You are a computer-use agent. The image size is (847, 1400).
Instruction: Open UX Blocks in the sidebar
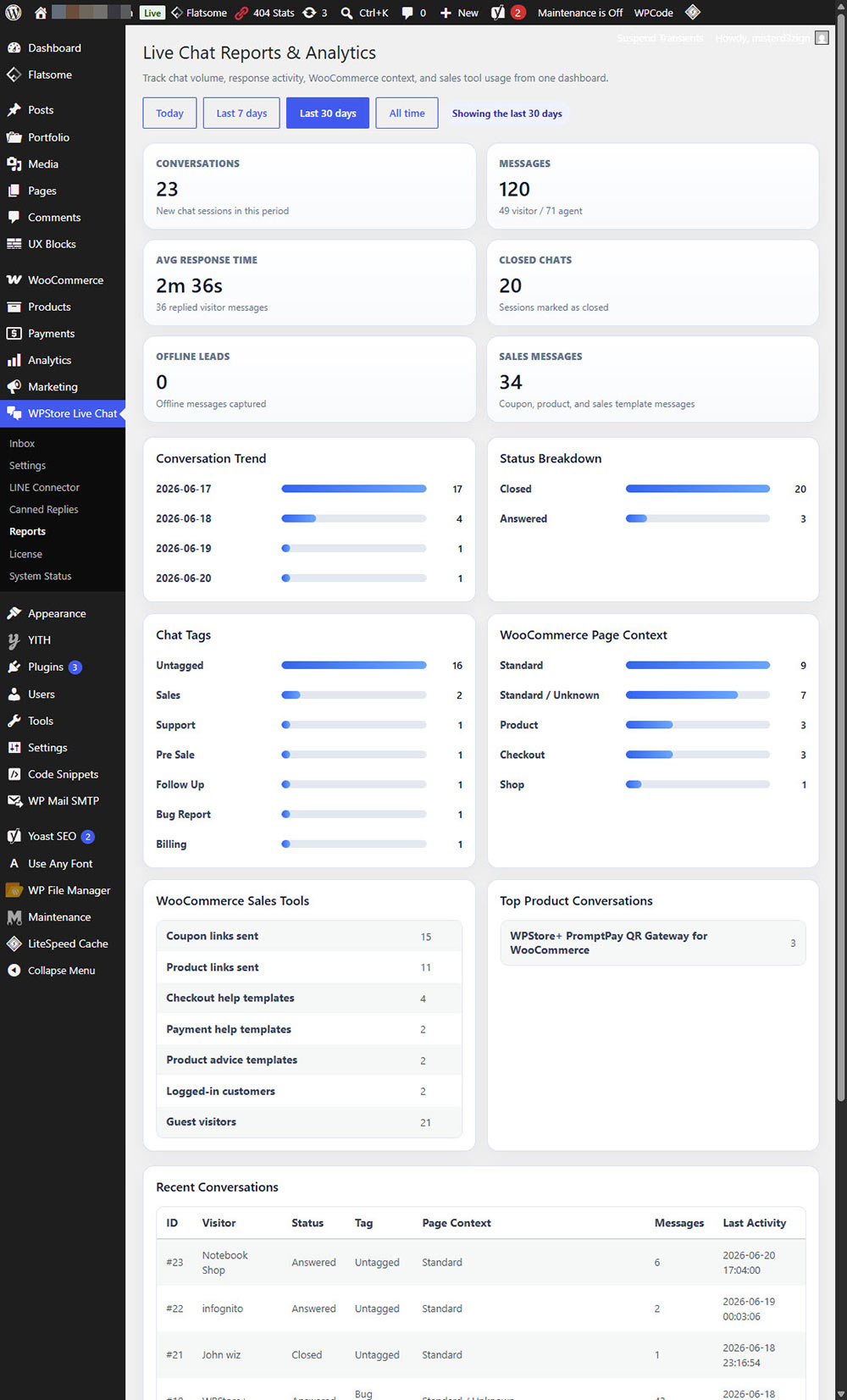coord(63,244)
